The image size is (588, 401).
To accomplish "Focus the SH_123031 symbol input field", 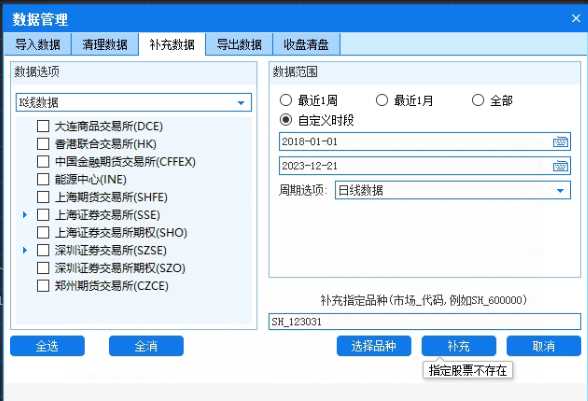I will pos(424,322).
